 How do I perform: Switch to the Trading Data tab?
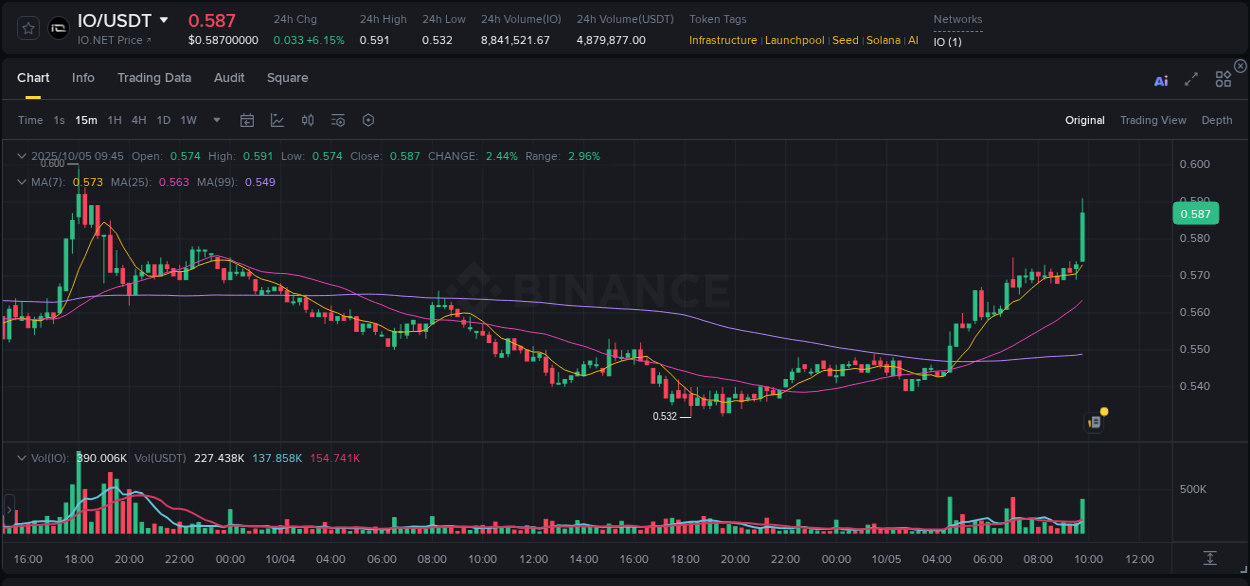154,77
